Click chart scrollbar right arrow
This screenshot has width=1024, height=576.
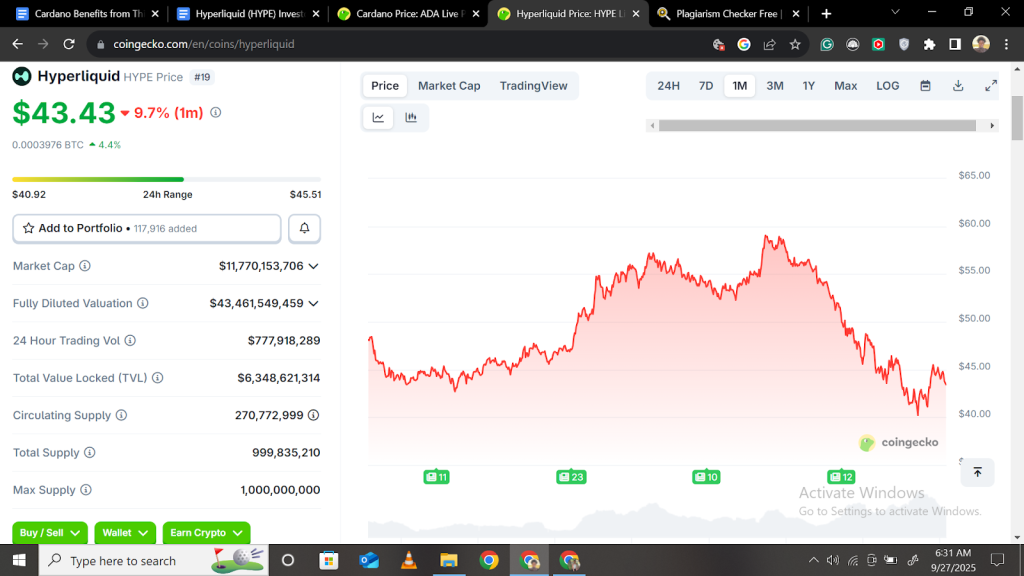pyautogui.click(x=992, y=125)
